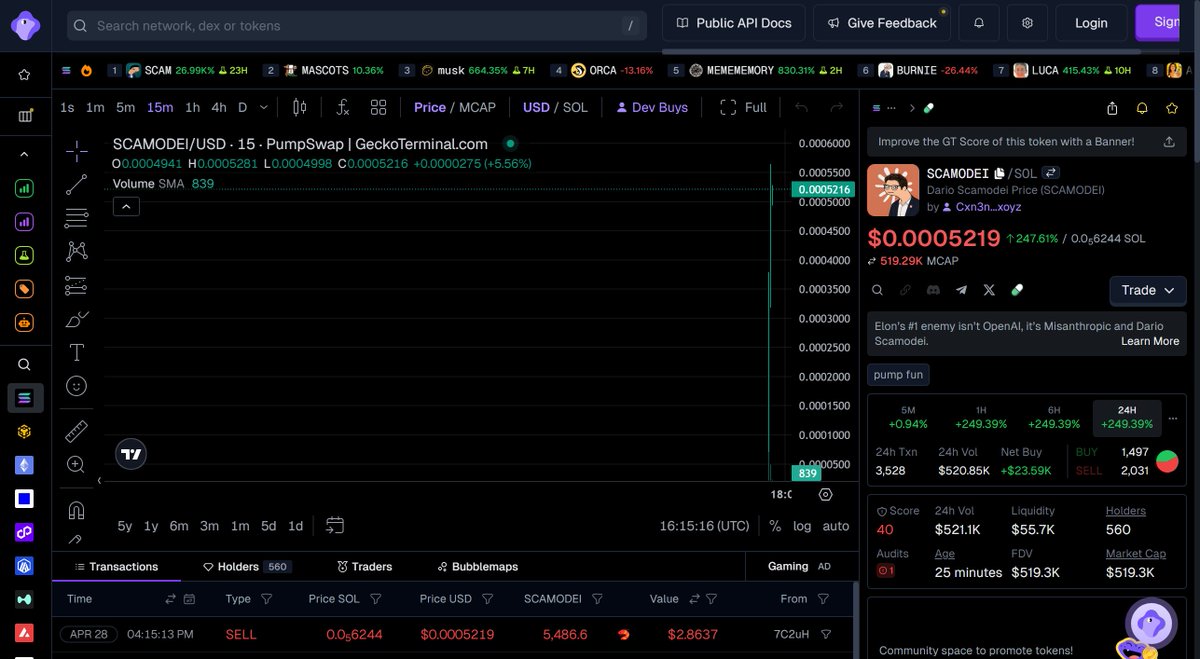Click the Give Feedback button
1200x659 pixels.
881,22
